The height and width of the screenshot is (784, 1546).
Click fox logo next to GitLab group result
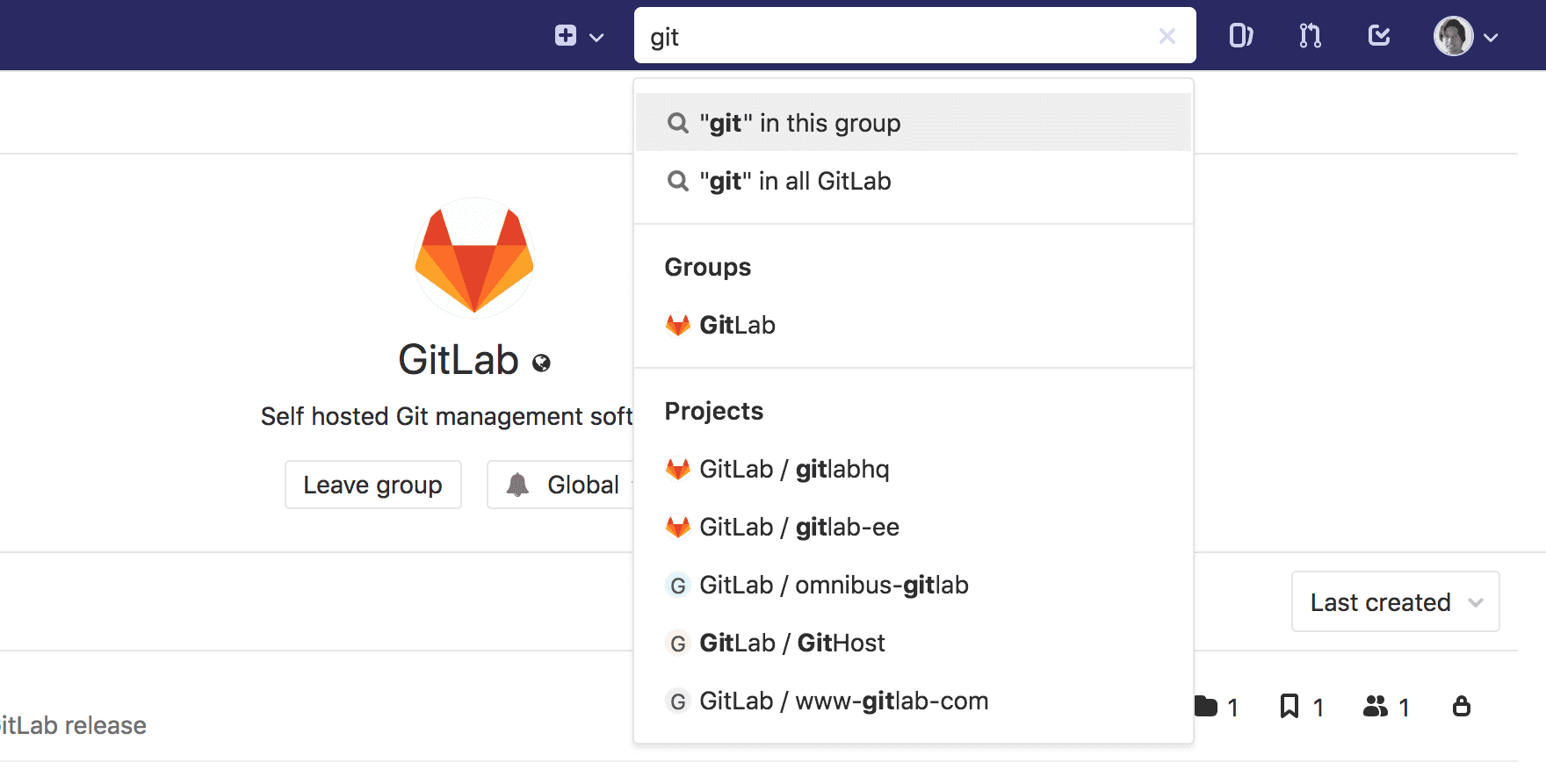(677, 325)
